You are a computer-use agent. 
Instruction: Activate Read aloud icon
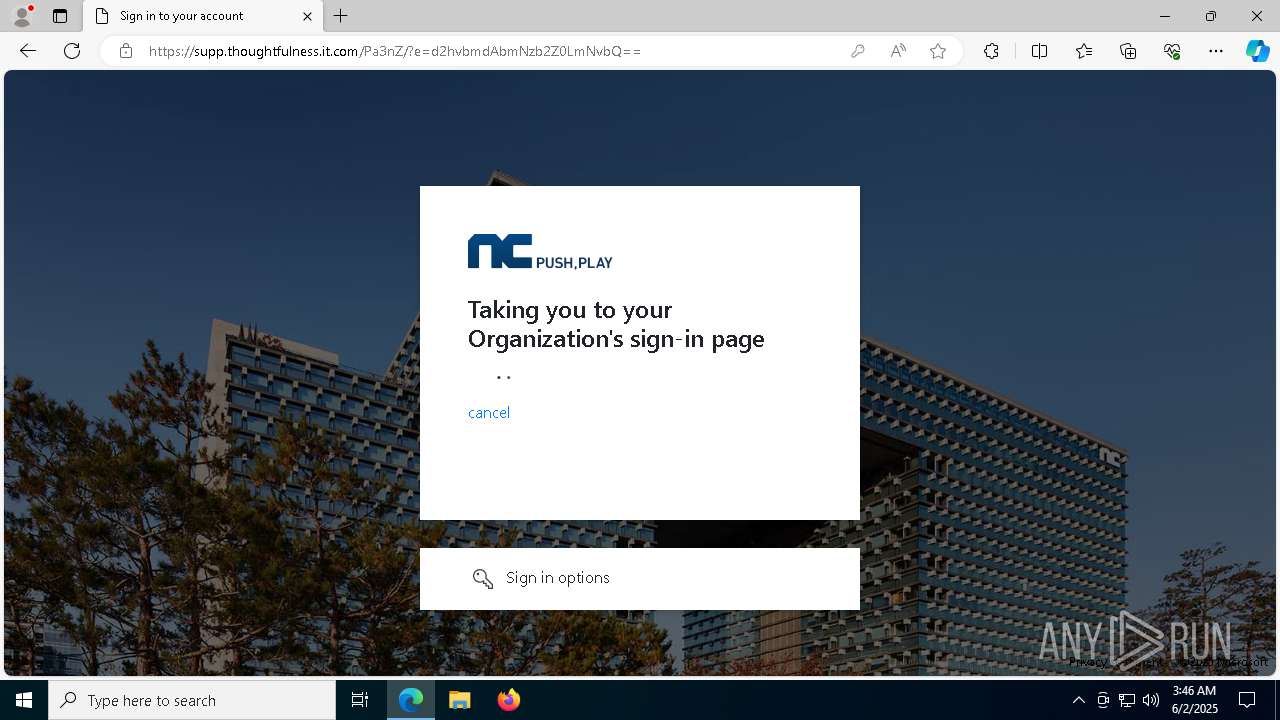(898, 51)
